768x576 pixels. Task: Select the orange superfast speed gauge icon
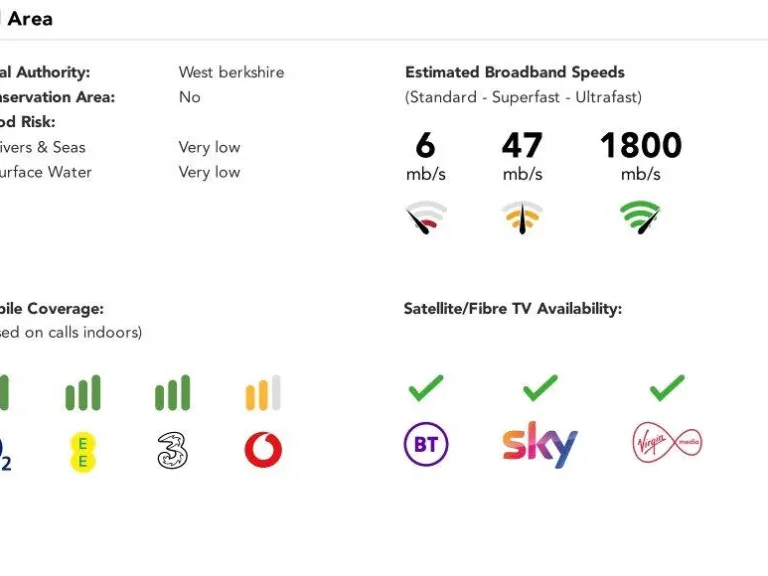[522, 217]
